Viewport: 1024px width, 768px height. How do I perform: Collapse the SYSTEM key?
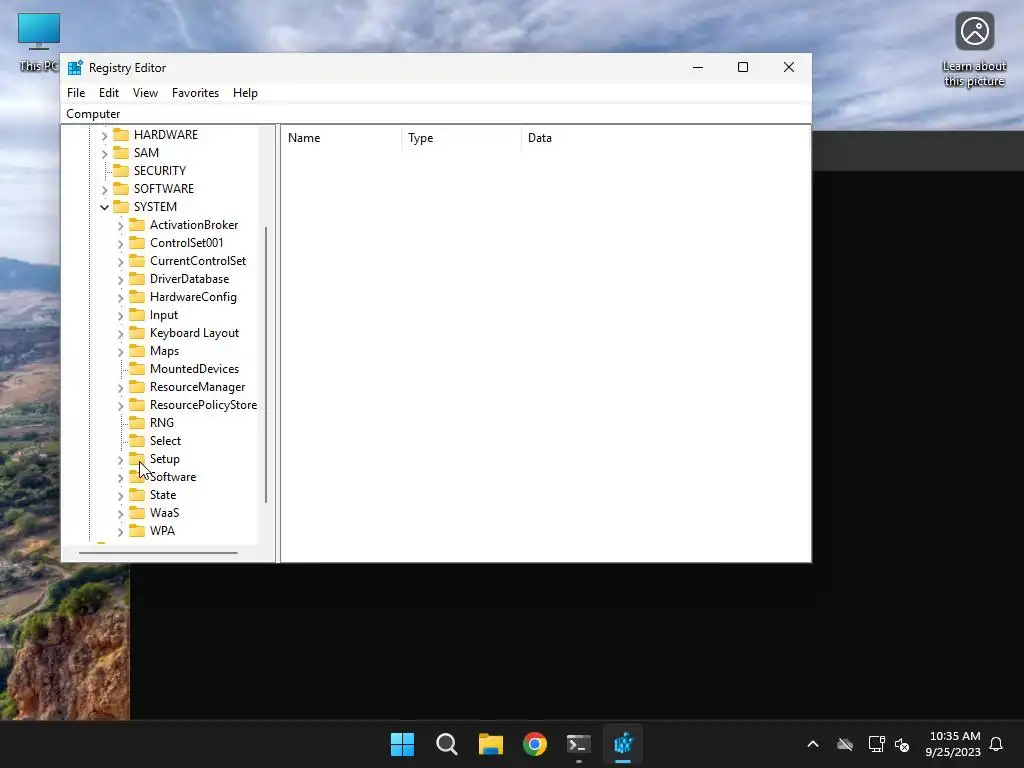coord(104,208)
